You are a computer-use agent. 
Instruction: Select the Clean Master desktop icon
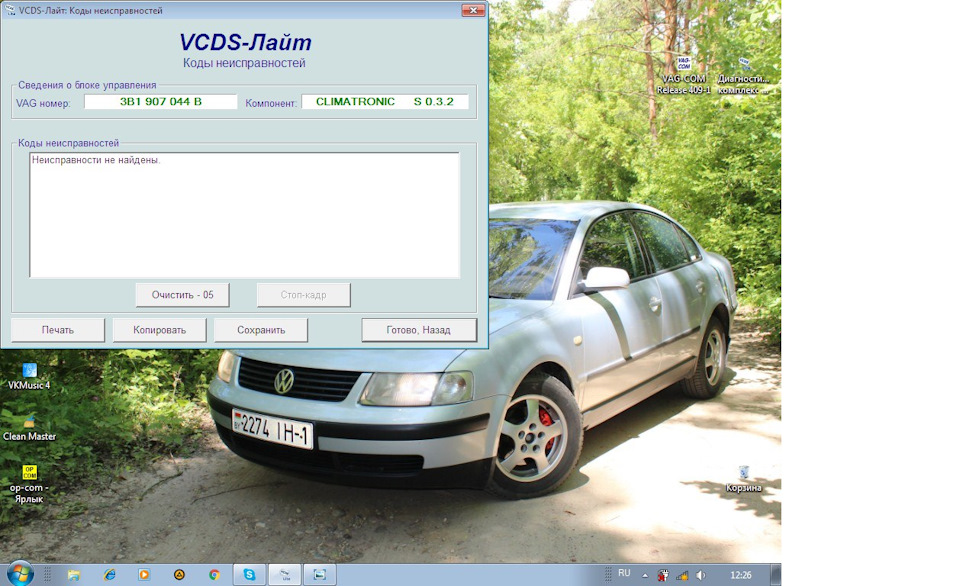click(29, 427)
